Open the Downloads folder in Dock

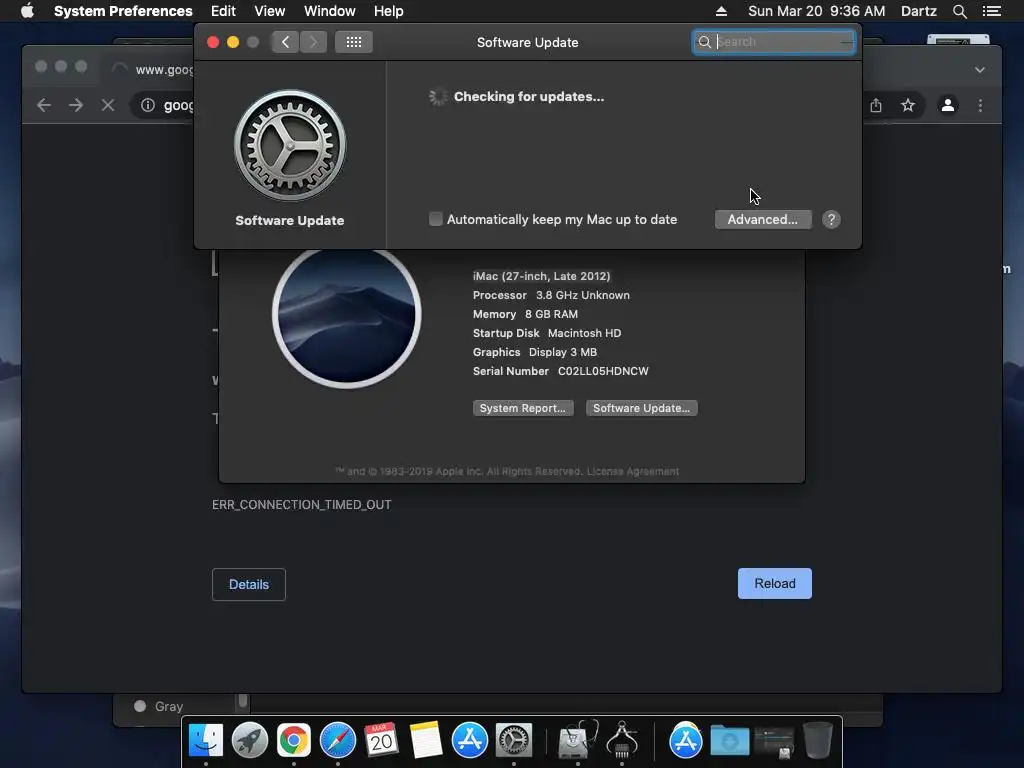click(x=729, y=740)
